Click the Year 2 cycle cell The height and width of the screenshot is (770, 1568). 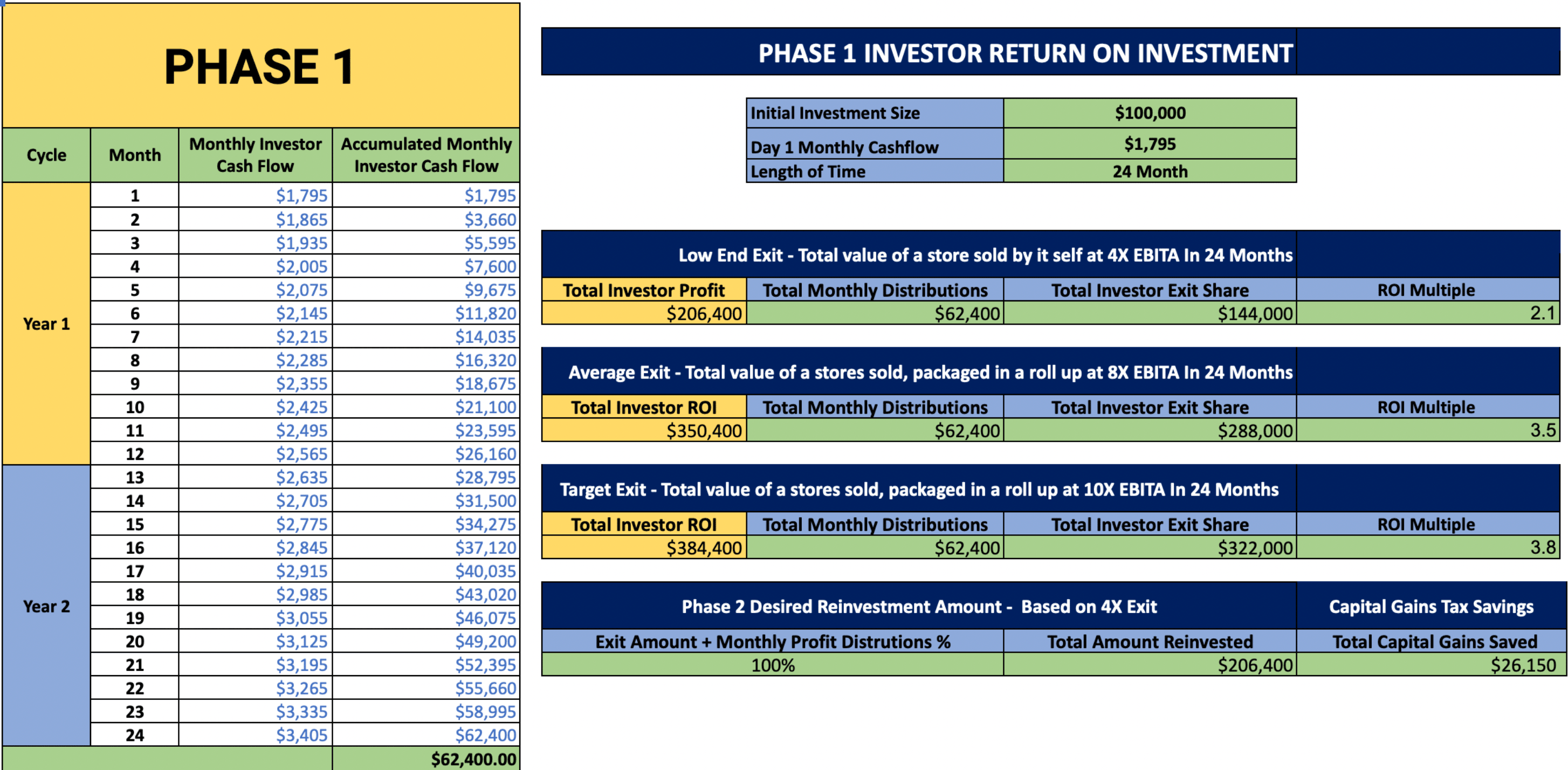tap(46, 606)
